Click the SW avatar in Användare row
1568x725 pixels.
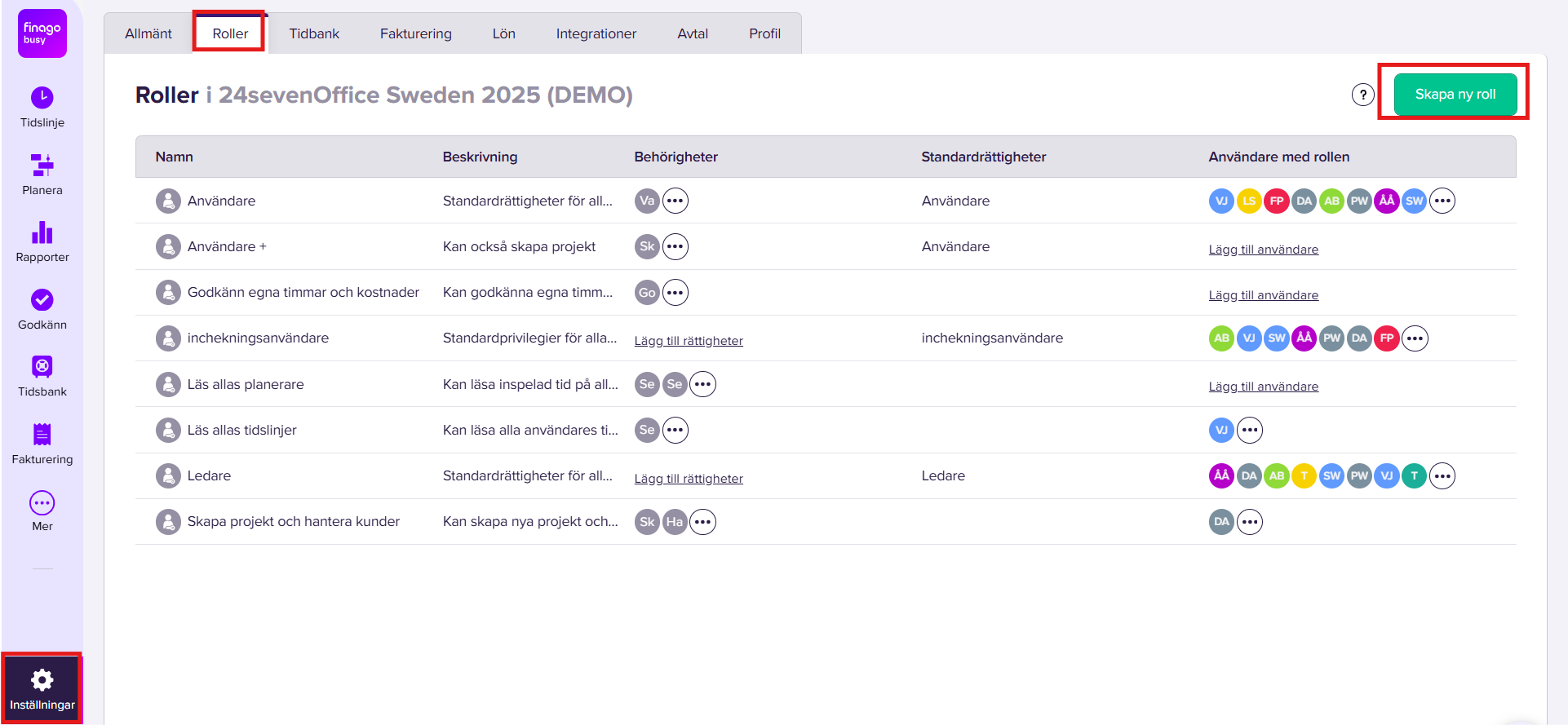click(1414, 201)
